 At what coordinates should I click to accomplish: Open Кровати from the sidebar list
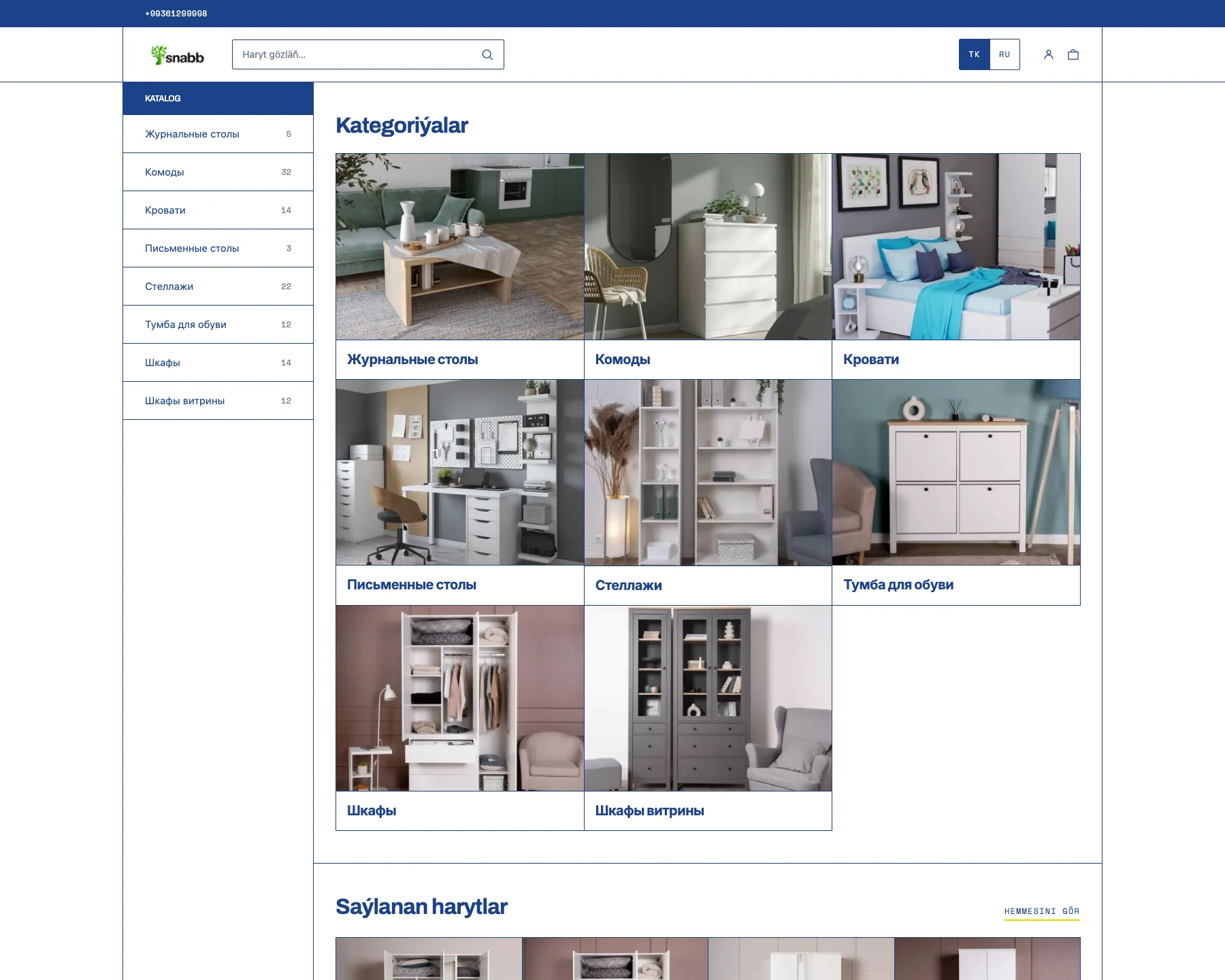218,210
